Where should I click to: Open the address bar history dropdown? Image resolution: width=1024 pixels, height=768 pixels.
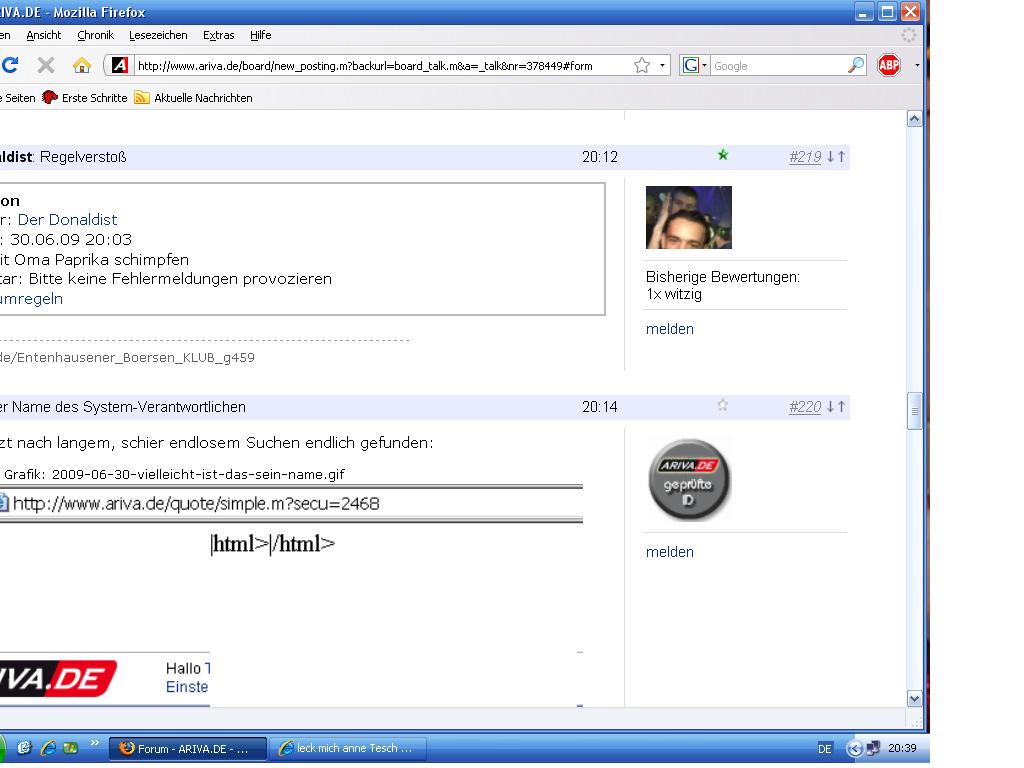click(662, 65)
